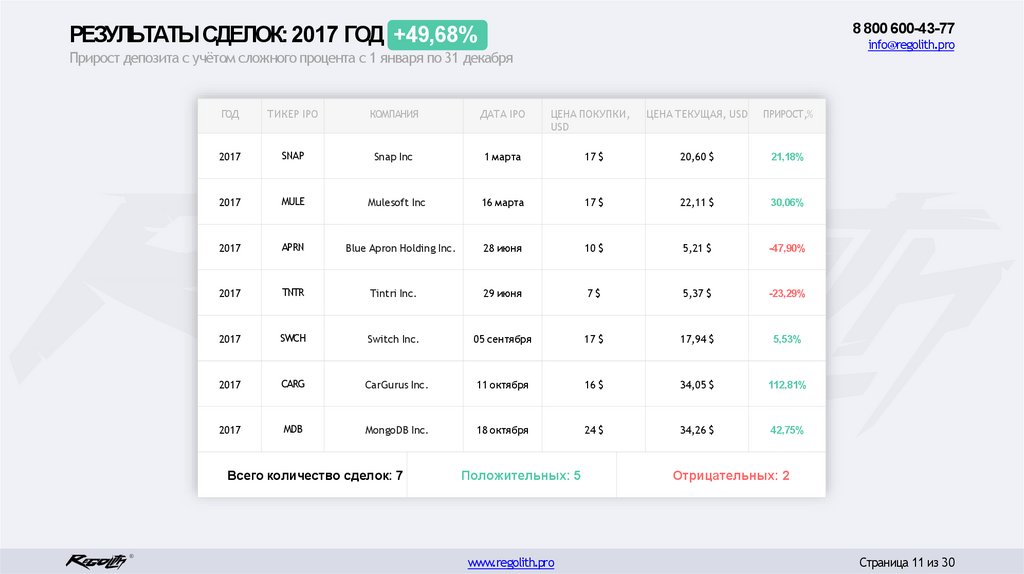Select the MULE ticker cell

click(293, 201)
